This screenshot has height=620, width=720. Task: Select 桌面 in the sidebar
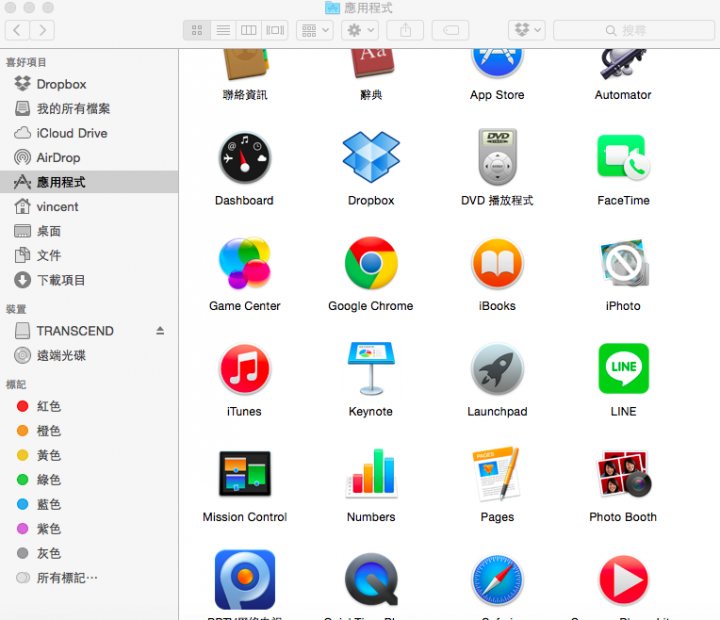point(89,231)
